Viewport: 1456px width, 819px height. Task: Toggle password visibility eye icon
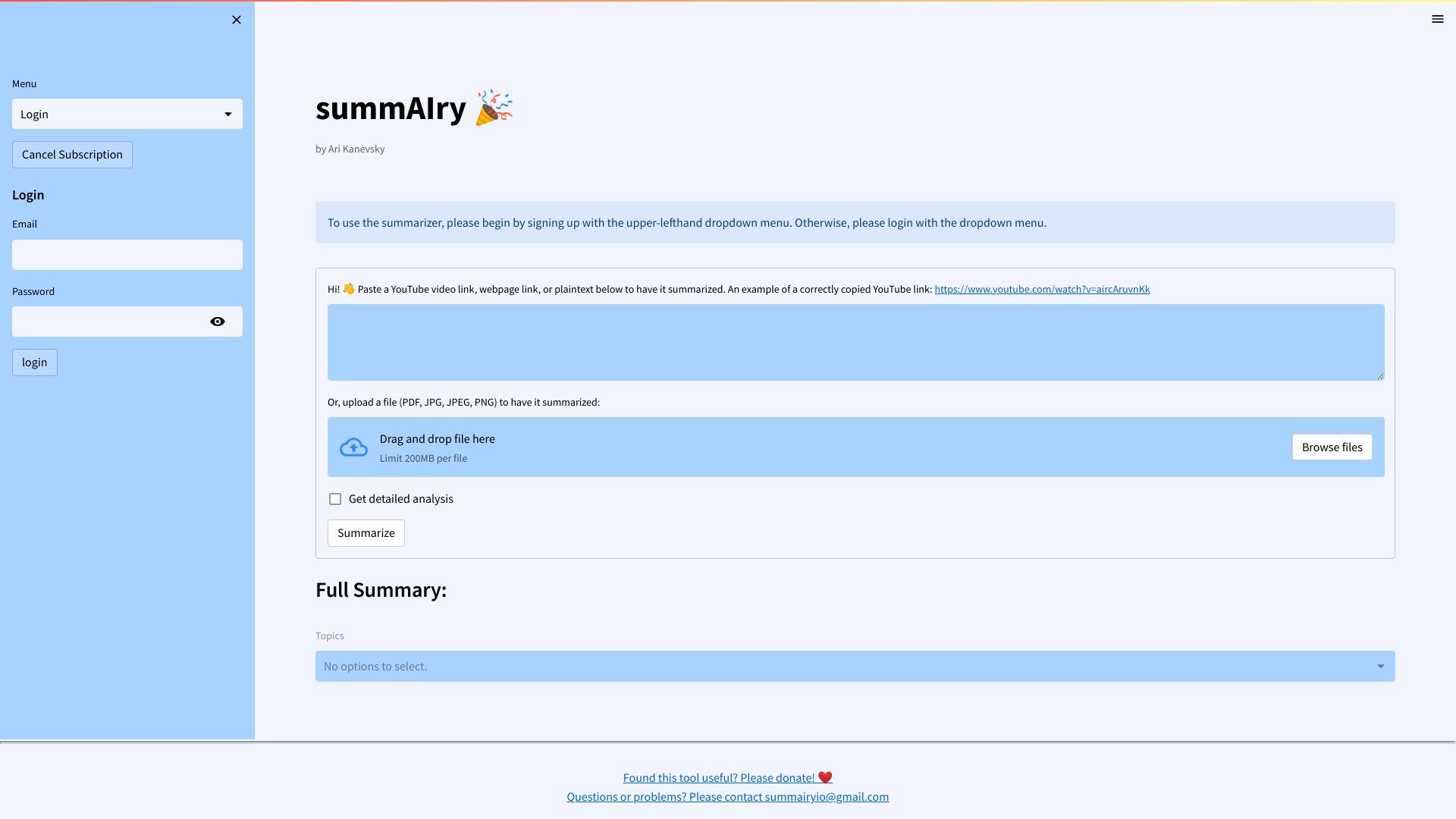click(x=218, y=322)
